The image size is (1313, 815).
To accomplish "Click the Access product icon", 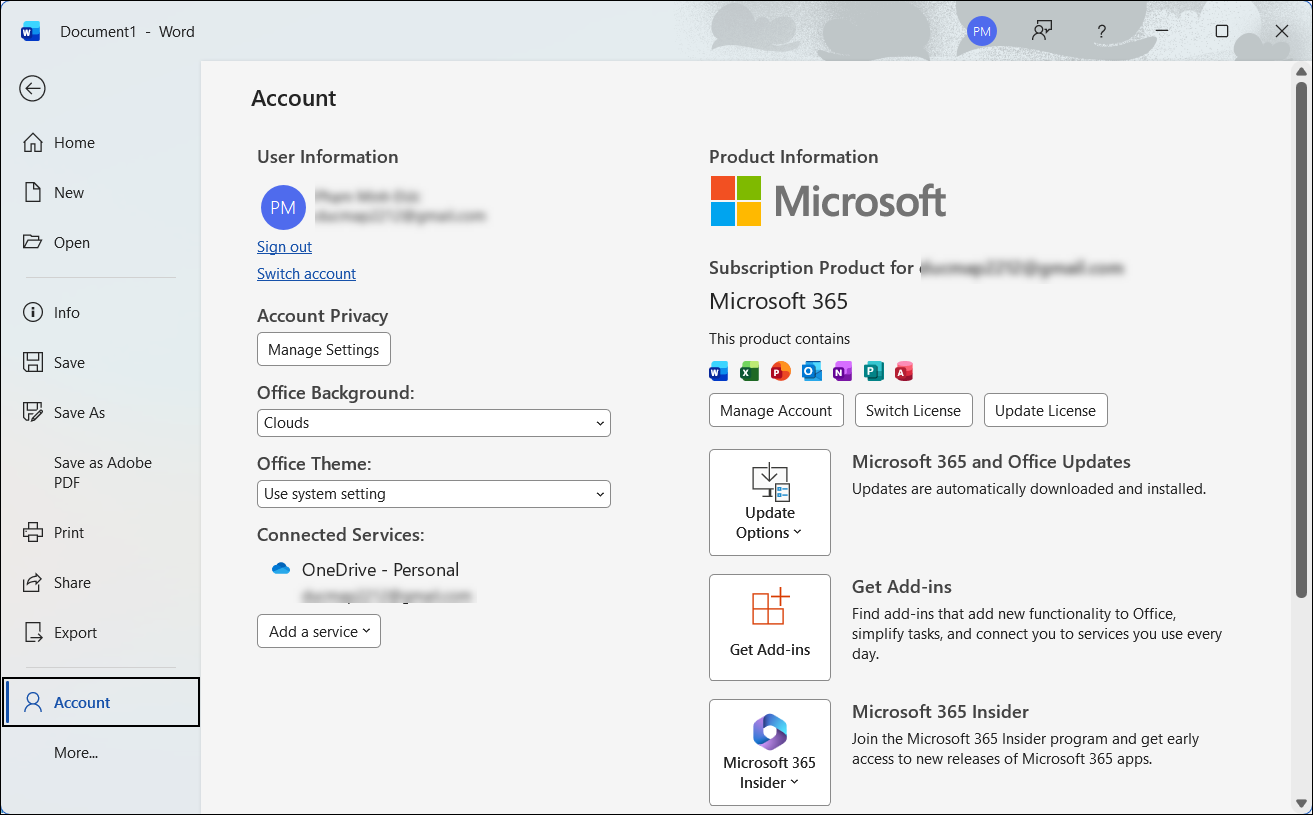I will [x=904, y=372].
